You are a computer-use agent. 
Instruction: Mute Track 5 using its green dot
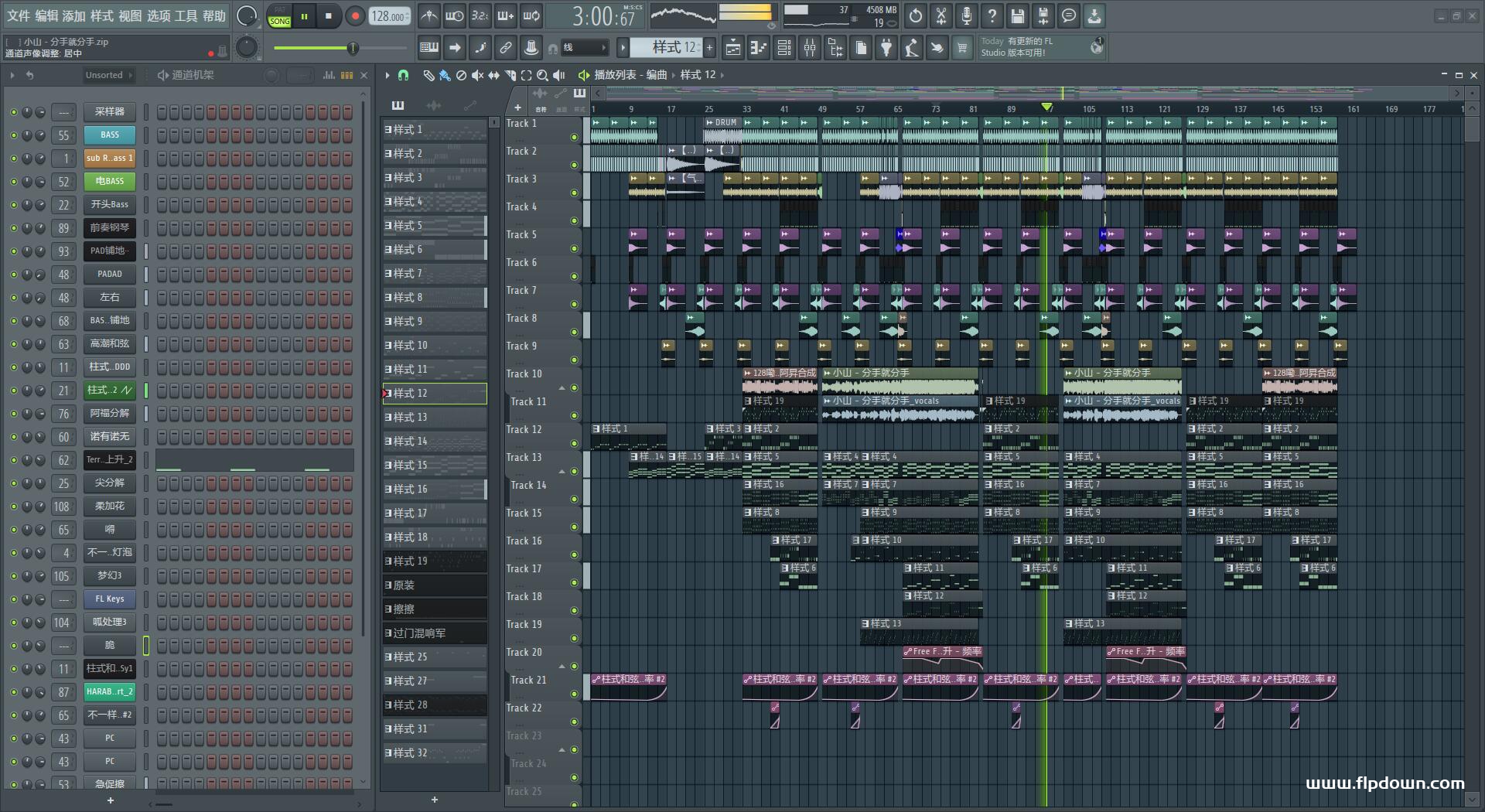click(x=574, y=248)
